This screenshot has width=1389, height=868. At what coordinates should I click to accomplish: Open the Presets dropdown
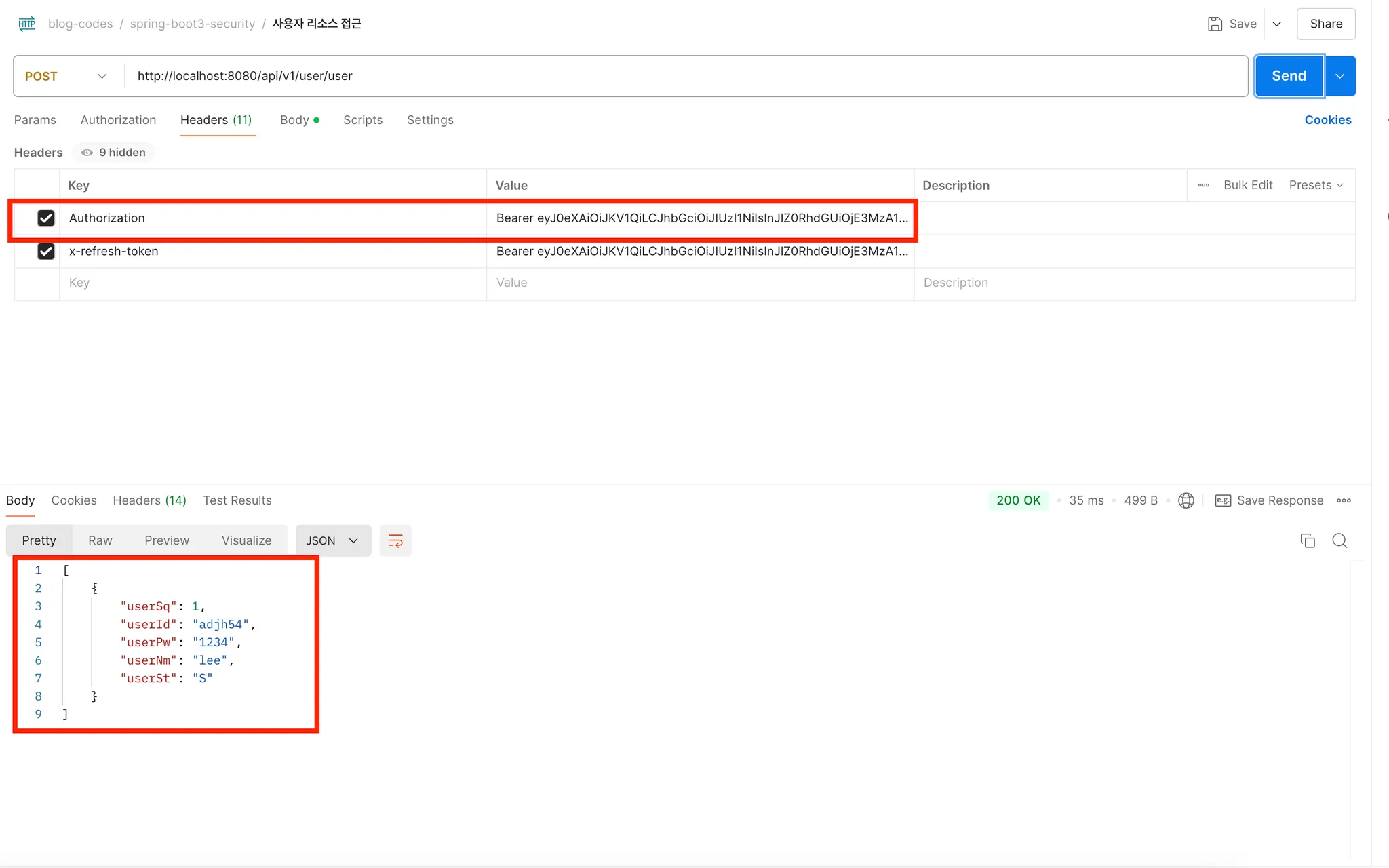[x=1316, y=185]
